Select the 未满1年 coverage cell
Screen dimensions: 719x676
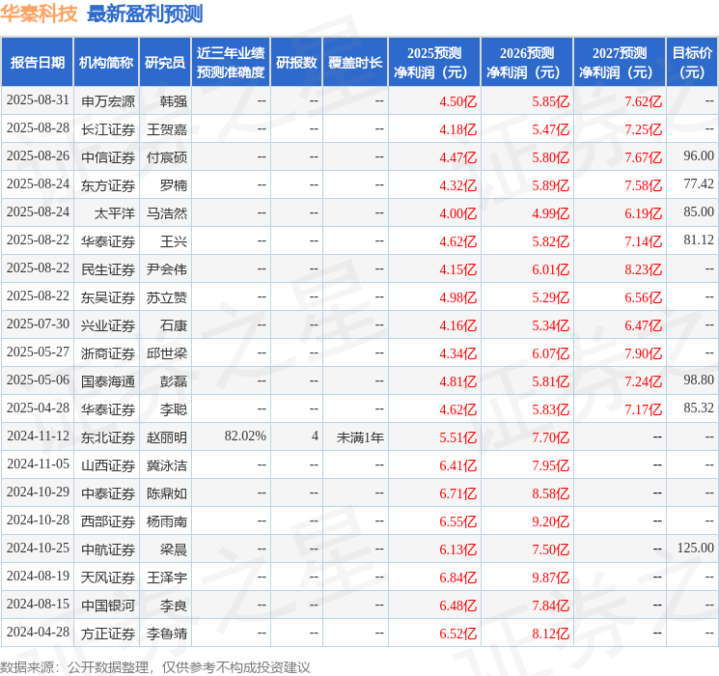click(x=360, y=438)
